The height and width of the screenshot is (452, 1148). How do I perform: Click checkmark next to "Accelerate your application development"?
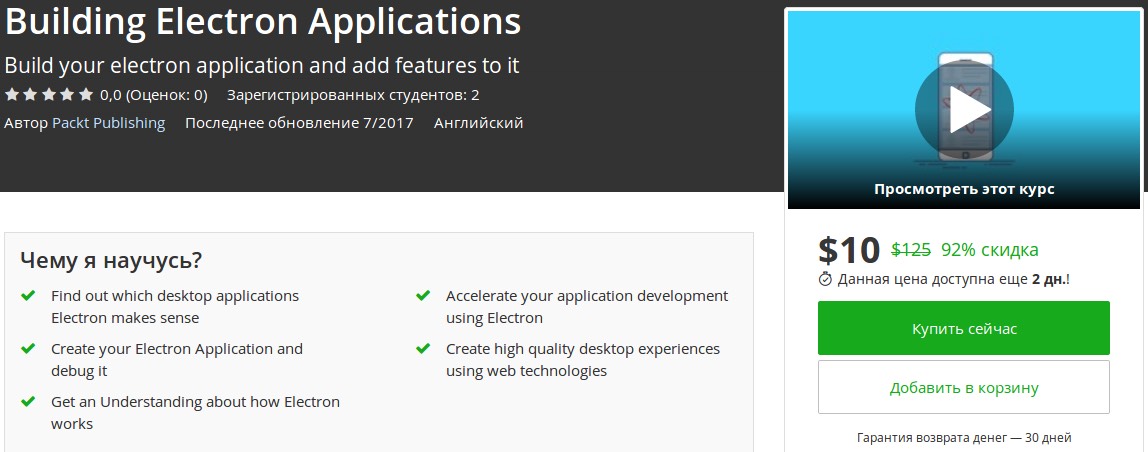click(x=423, y=296)
